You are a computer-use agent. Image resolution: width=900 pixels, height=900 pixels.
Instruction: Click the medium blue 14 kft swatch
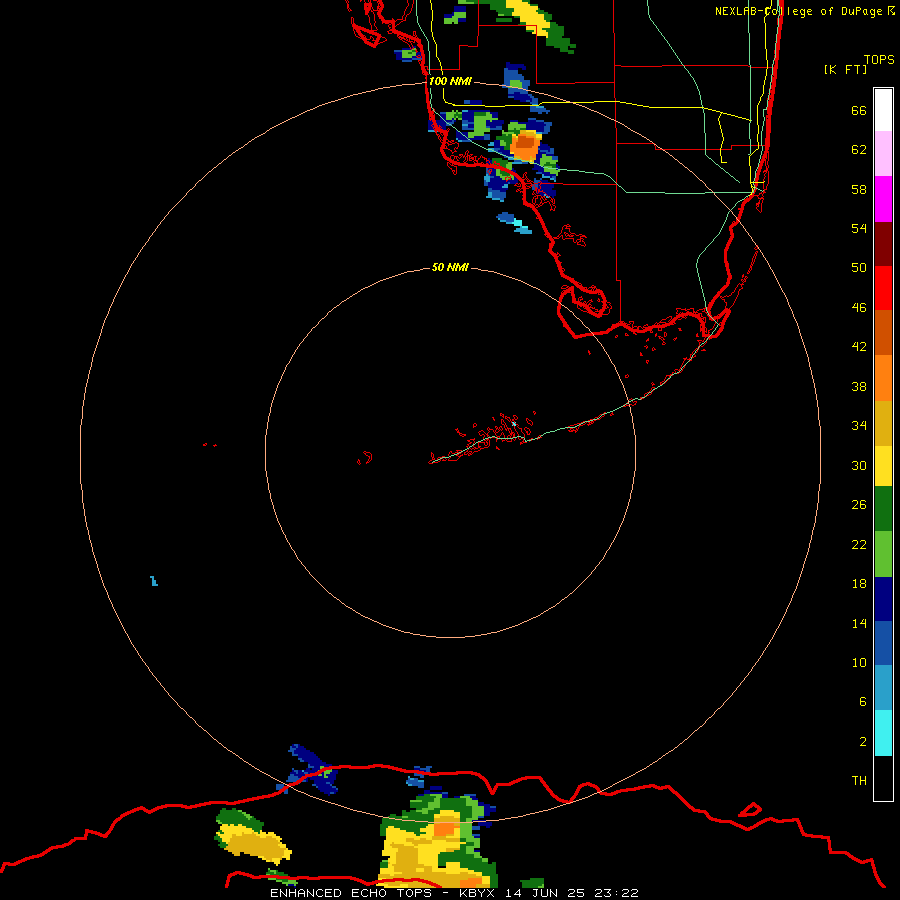click(x=883, y=643)
